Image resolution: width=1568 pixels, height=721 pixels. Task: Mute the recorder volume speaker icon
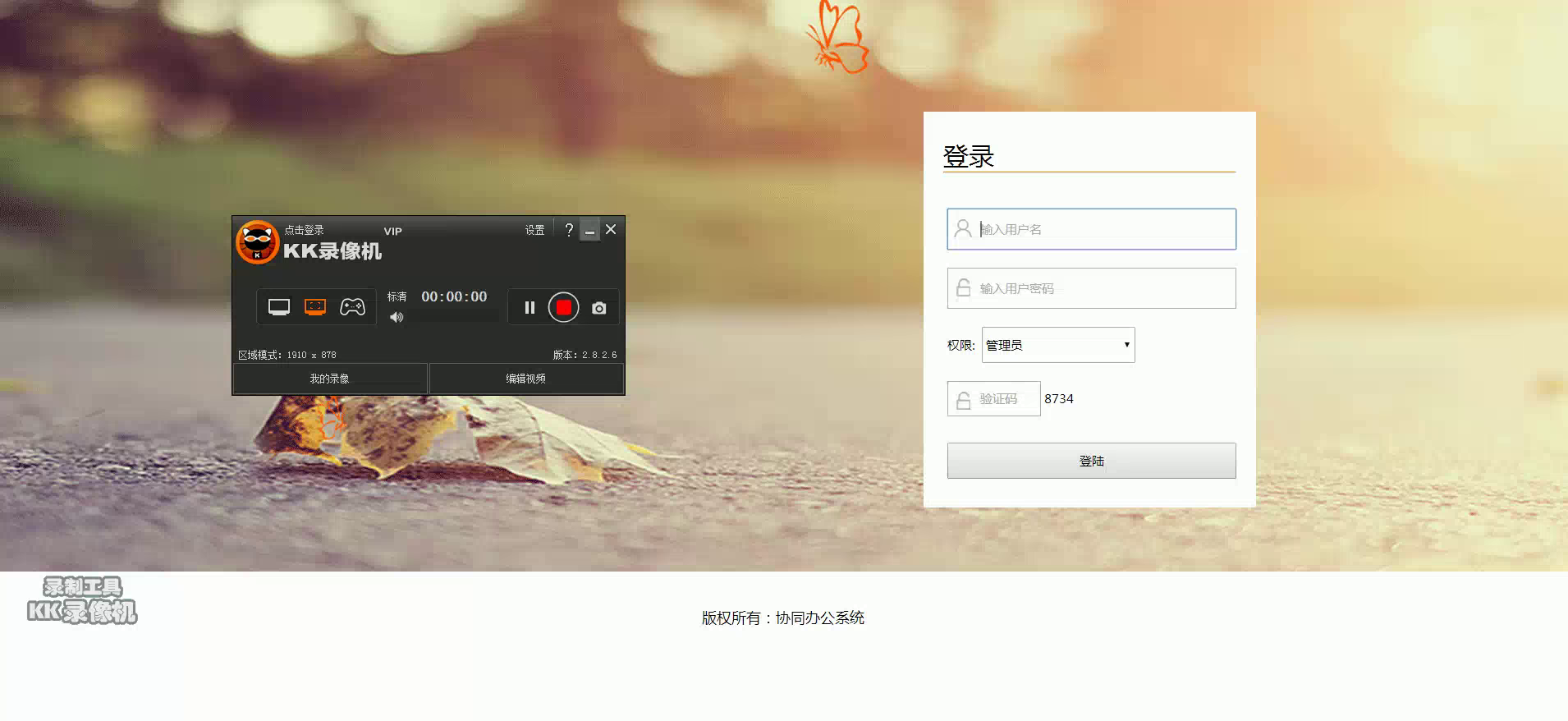[x=397, y=317]
